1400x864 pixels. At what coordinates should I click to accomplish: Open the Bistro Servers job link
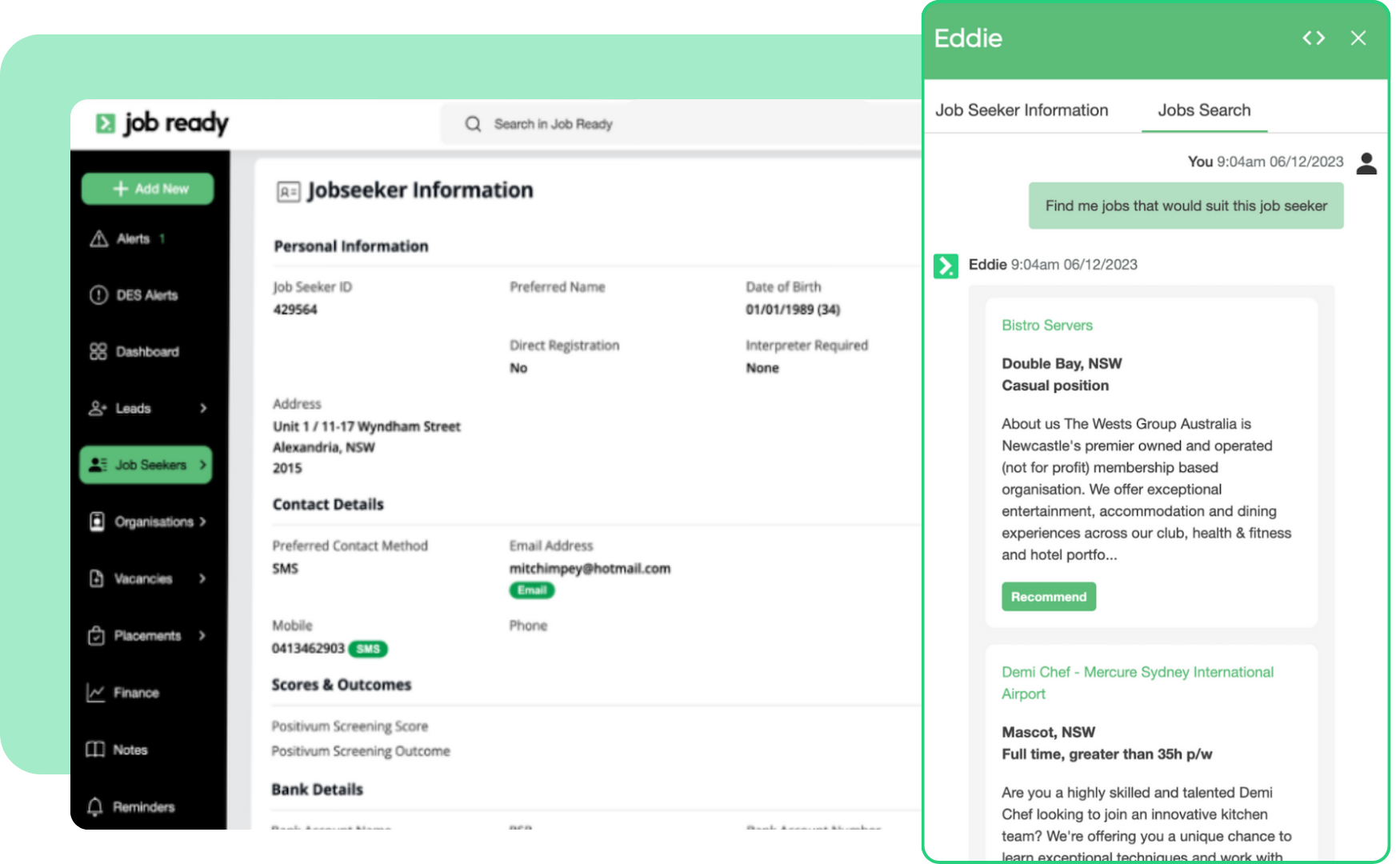coord(1047,326)
